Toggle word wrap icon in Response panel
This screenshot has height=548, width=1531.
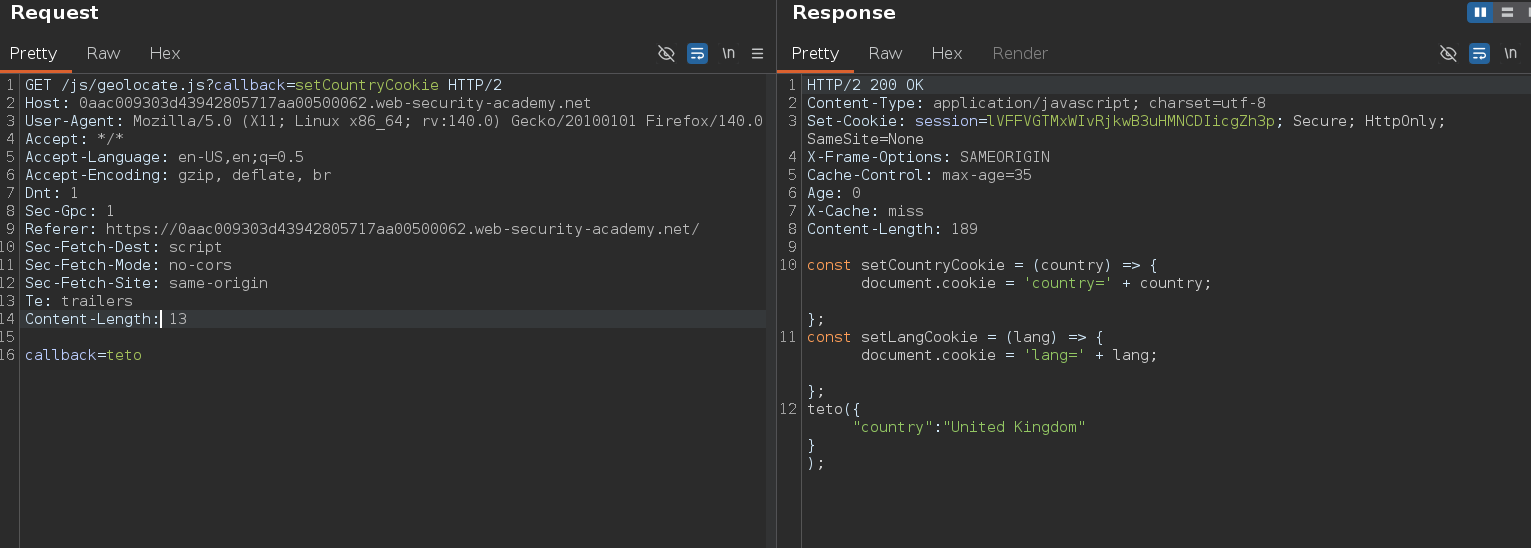pyautogui.click(x=1479, y=53)
